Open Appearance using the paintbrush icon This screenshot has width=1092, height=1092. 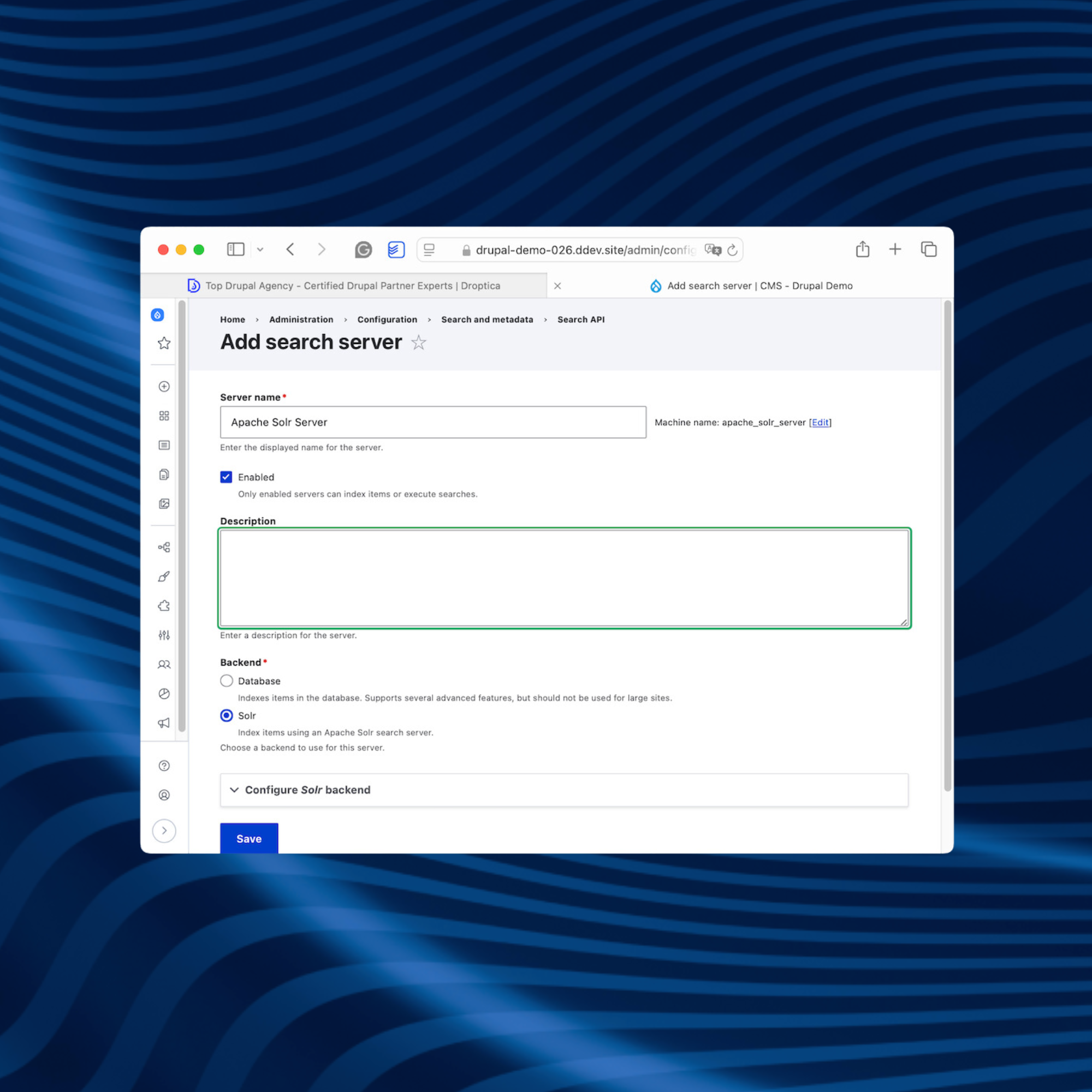(163, 576)
